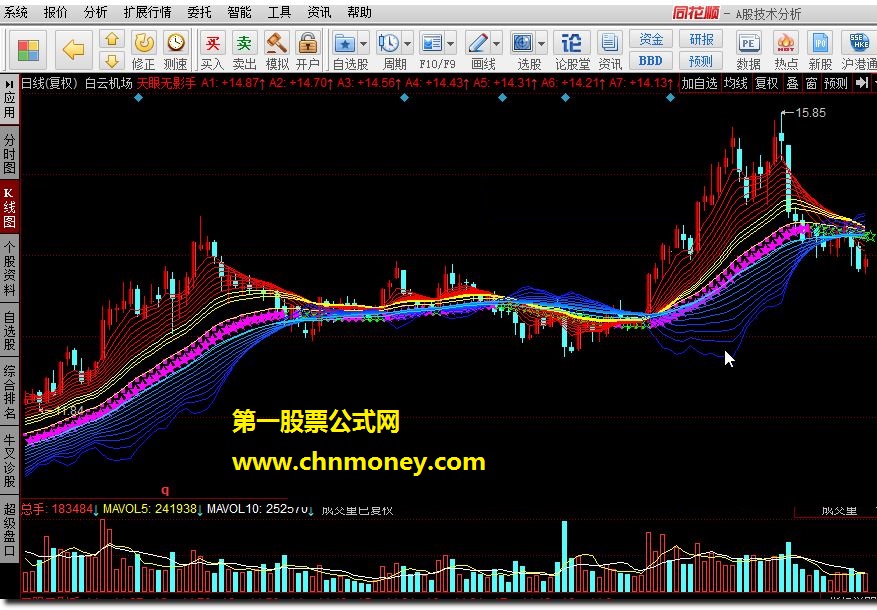Screen dimensions: 877x610
Task: Open the colorful four-square home icon
Action: point(28,50)
